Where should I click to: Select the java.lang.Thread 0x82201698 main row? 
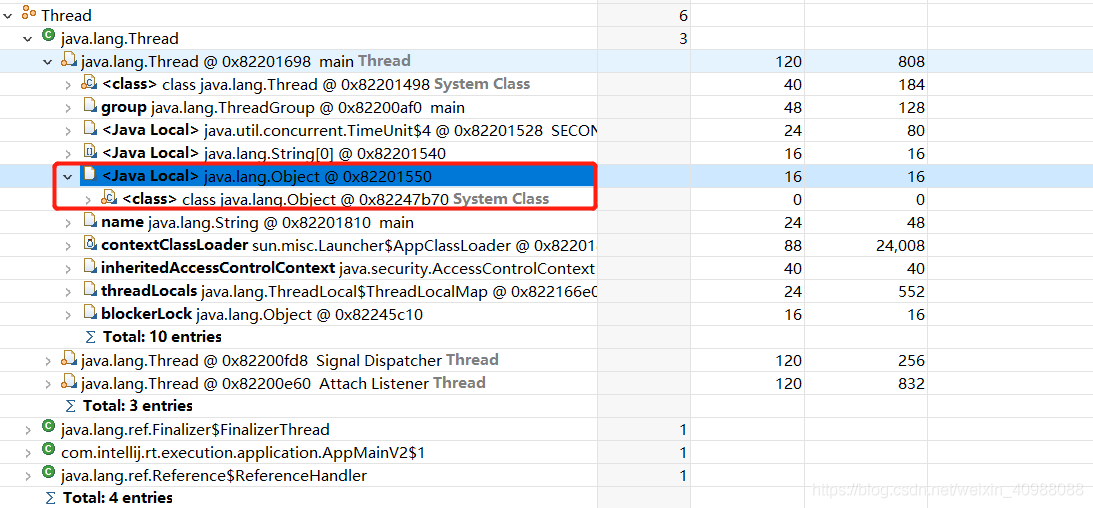(x=246, y=61)
